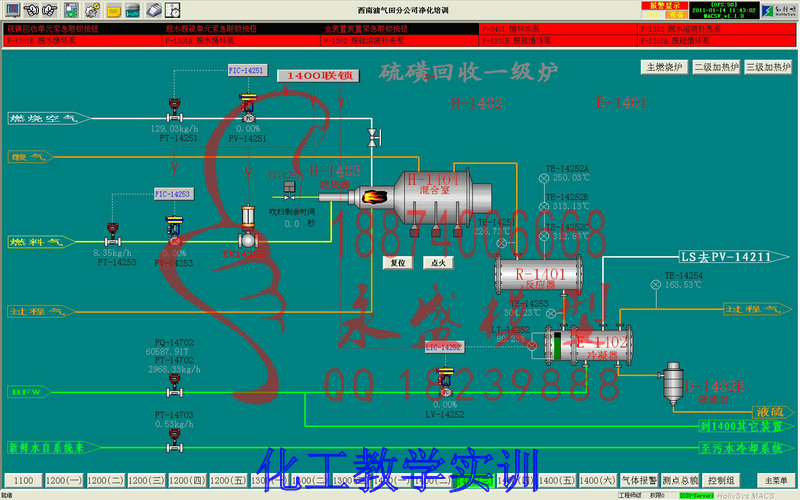Open the 测点总貌 points overview page

tap(680, 481)
